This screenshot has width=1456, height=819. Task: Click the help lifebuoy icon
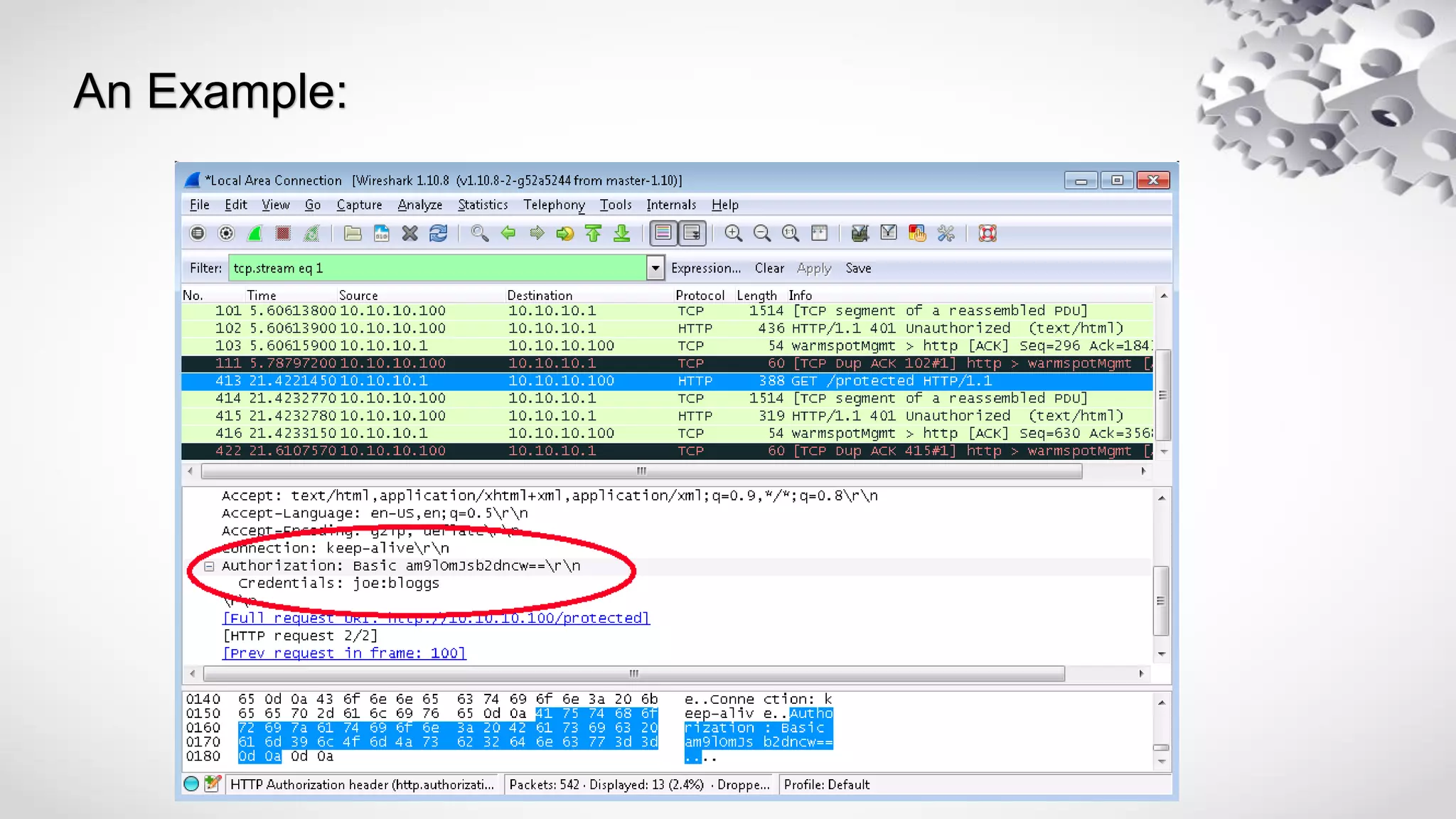pyautogui.click(x=987, y=233)
